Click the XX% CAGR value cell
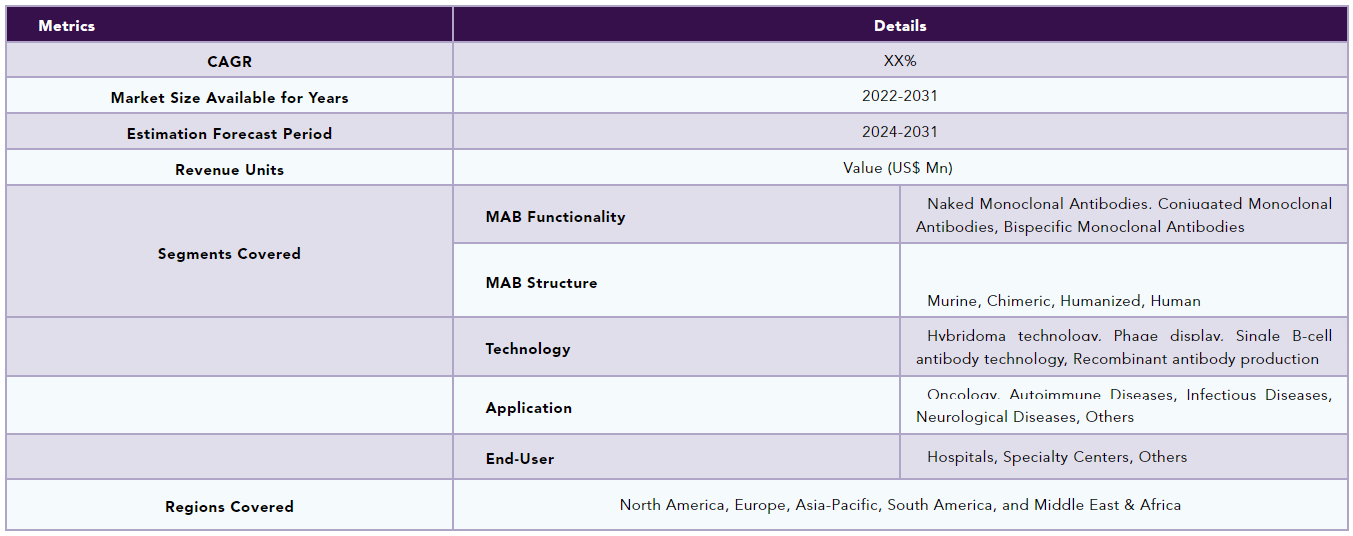The image size is (1353, 536). pos(900,61)
